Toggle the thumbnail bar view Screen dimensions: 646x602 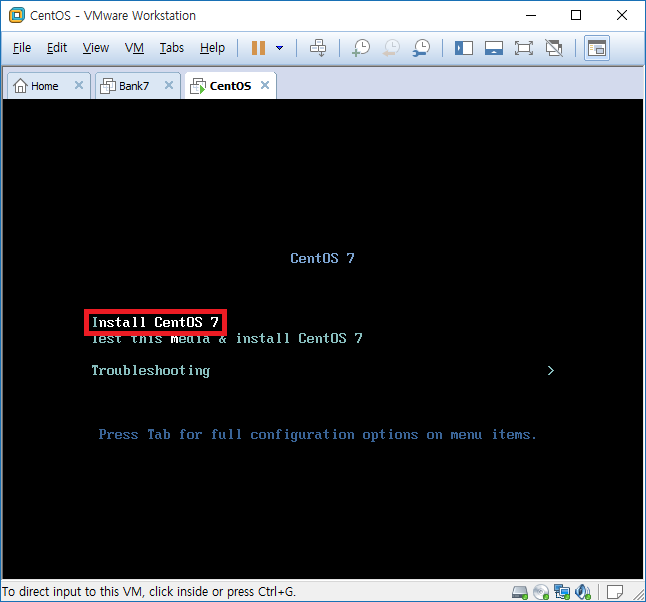pos(494,48)
